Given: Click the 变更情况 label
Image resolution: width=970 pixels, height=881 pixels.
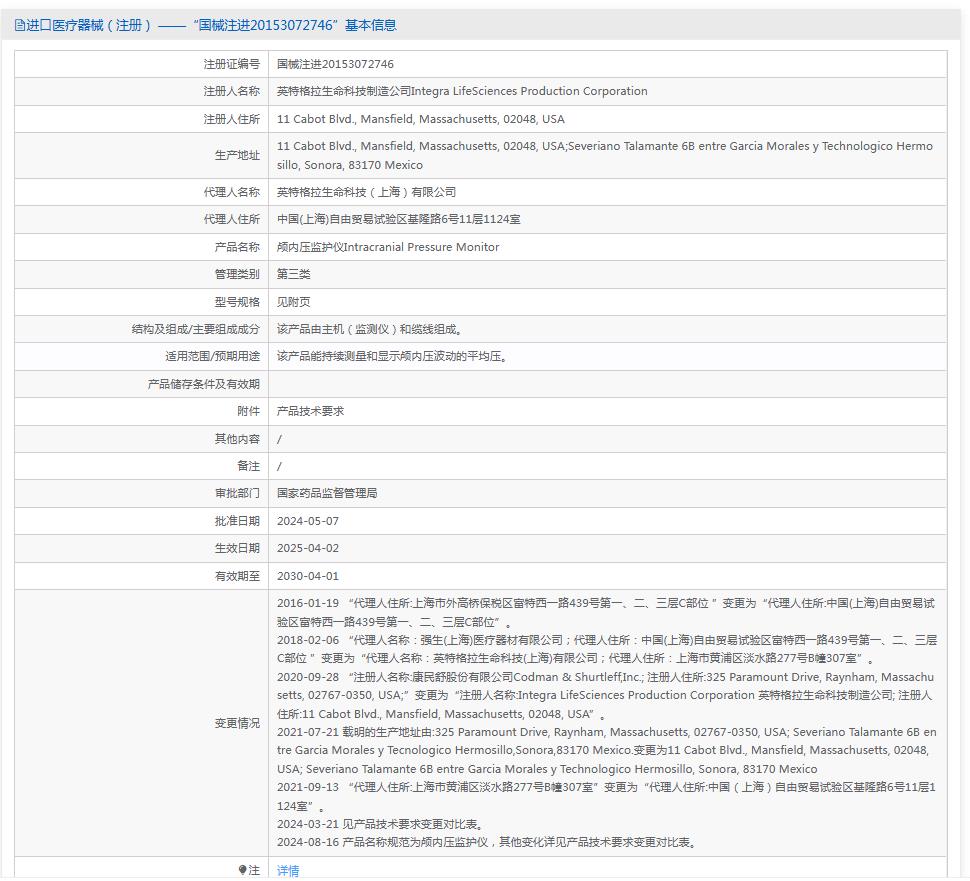Looking at the screenshot, I should pos(238,723).
